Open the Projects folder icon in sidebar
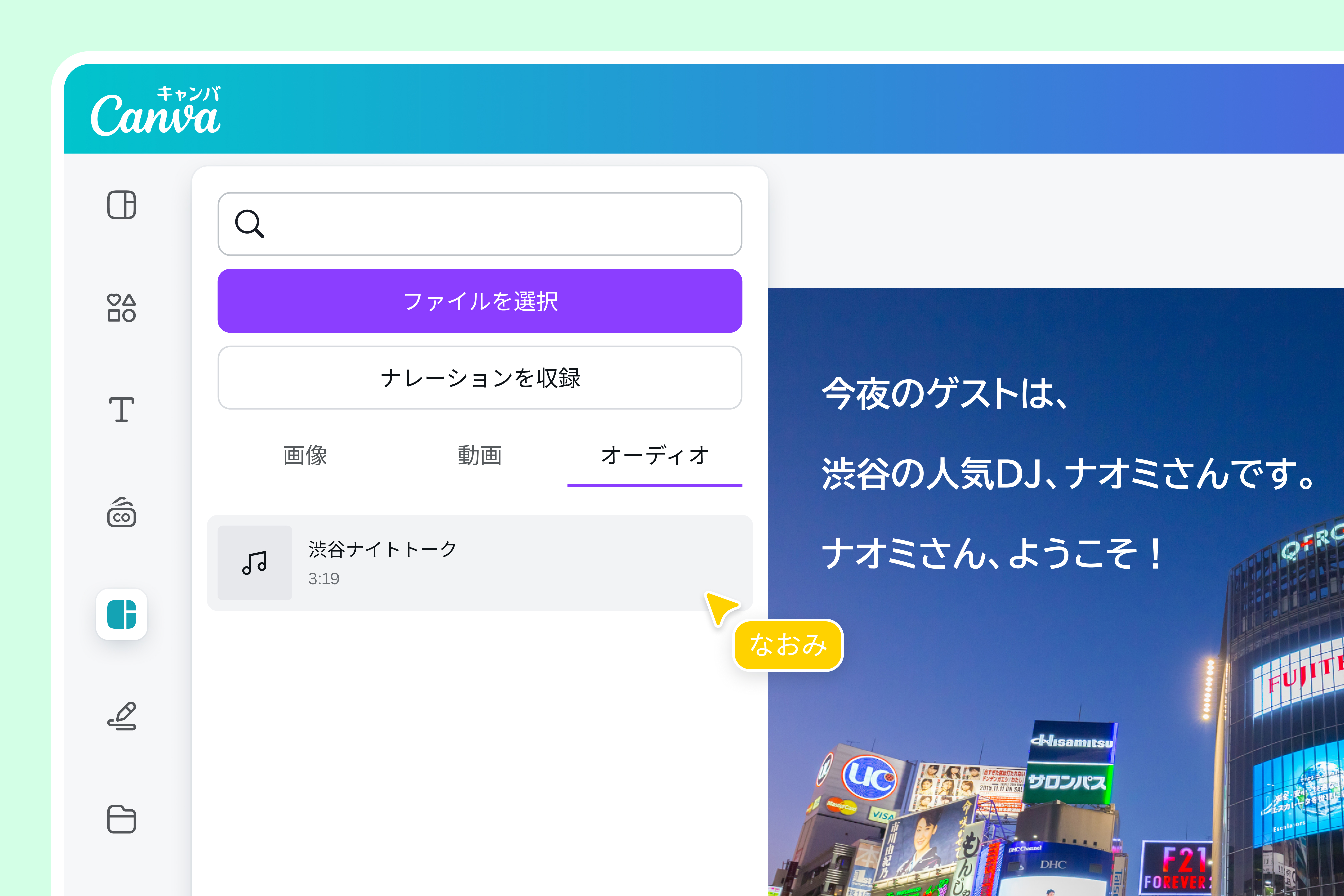Viewport: 1344px width, 896px height. 122,819
